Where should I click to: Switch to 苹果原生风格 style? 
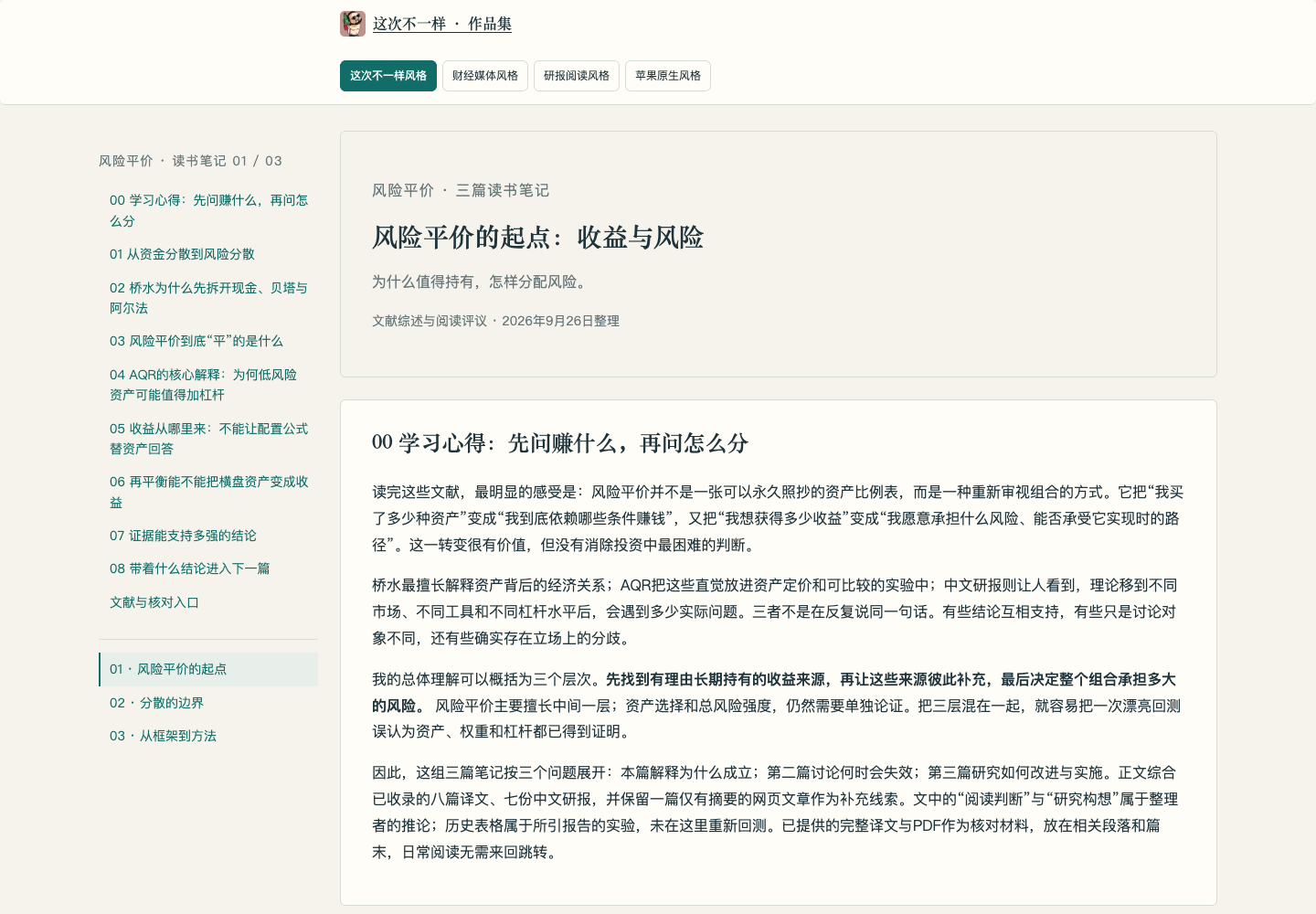[x=668, y=76]
